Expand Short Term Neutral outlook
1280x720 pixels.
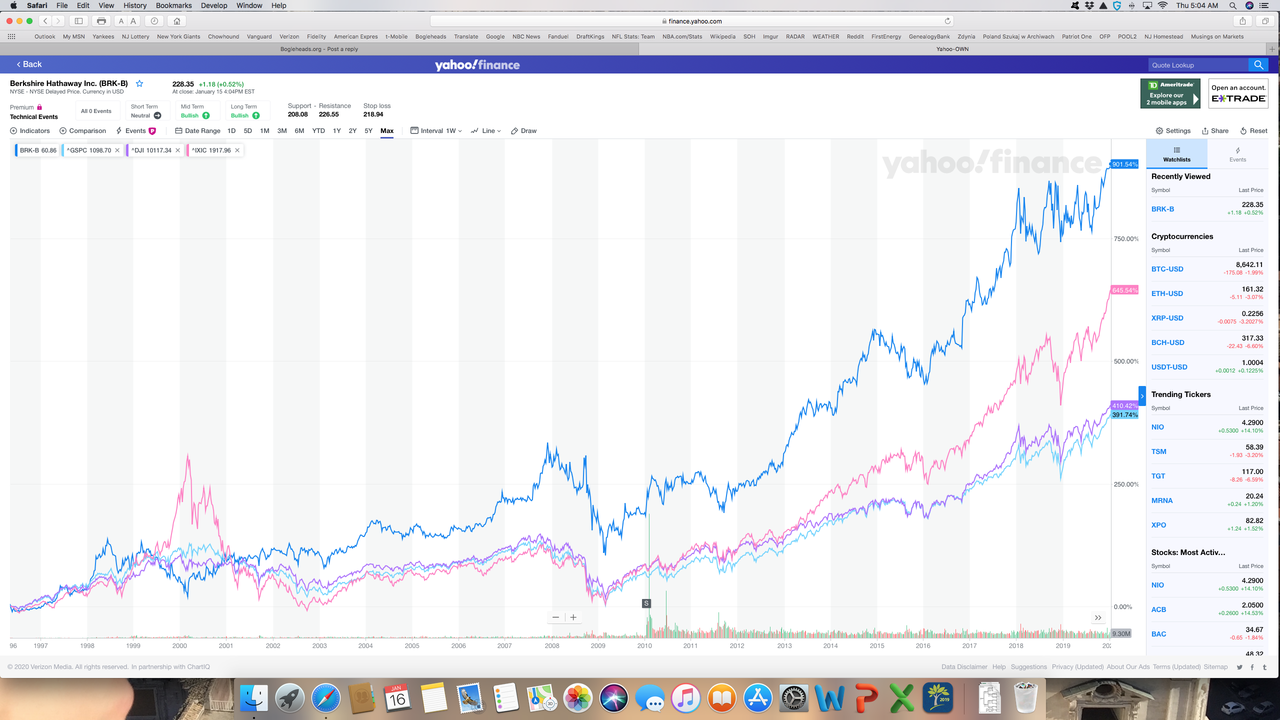(x=146, y=111)
